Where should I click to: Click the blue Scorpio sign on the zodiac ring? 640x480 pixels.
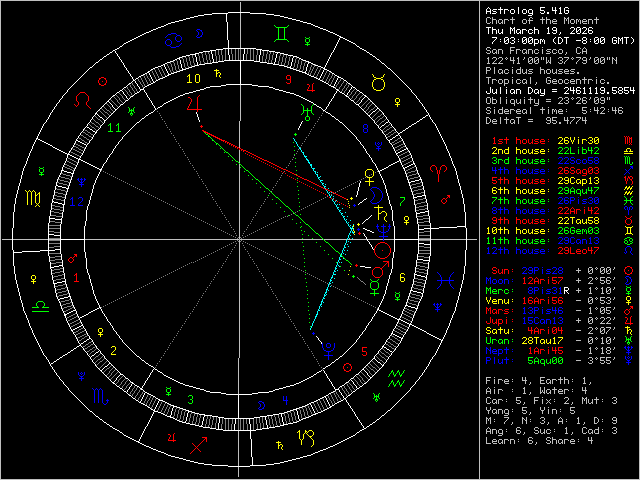tap(100, 396)
